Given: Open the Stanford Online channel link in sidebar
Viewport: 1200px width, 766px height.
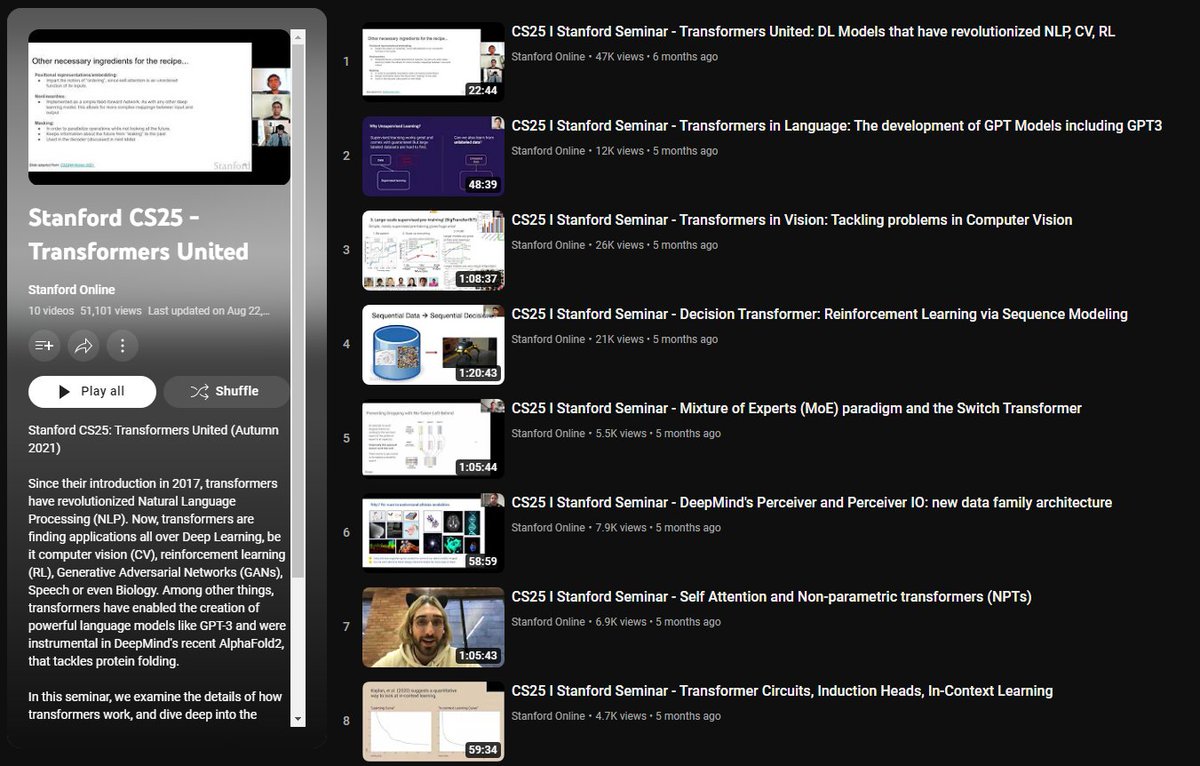Looking at the screenshot, I should pyautogui.click(x=71, y=290).
